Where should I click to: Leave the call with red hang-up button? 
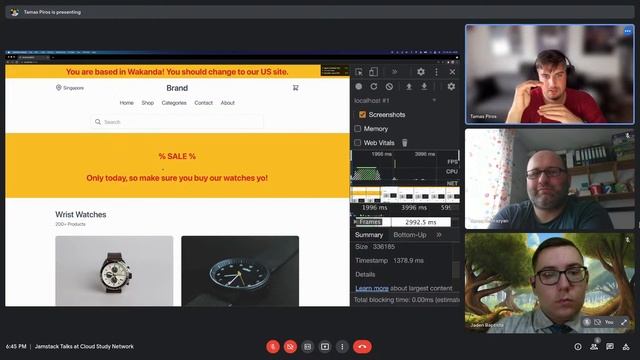click(x=362, y=347)
